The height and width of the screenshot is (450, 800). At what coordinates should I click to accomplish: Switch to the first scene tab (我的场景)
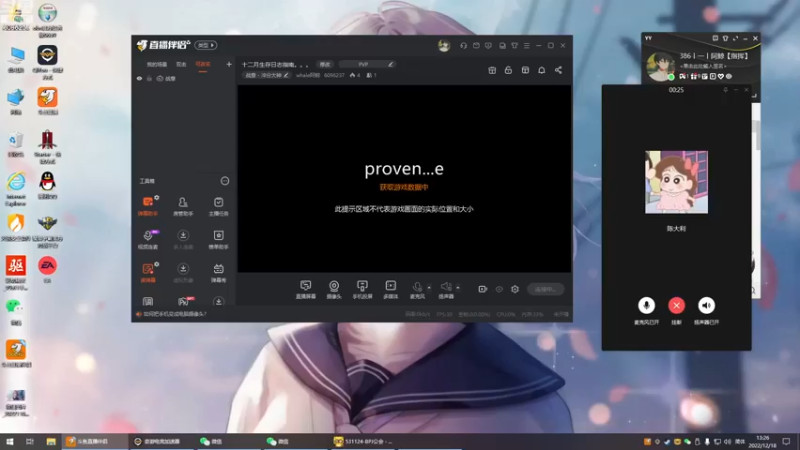point(157,64)
